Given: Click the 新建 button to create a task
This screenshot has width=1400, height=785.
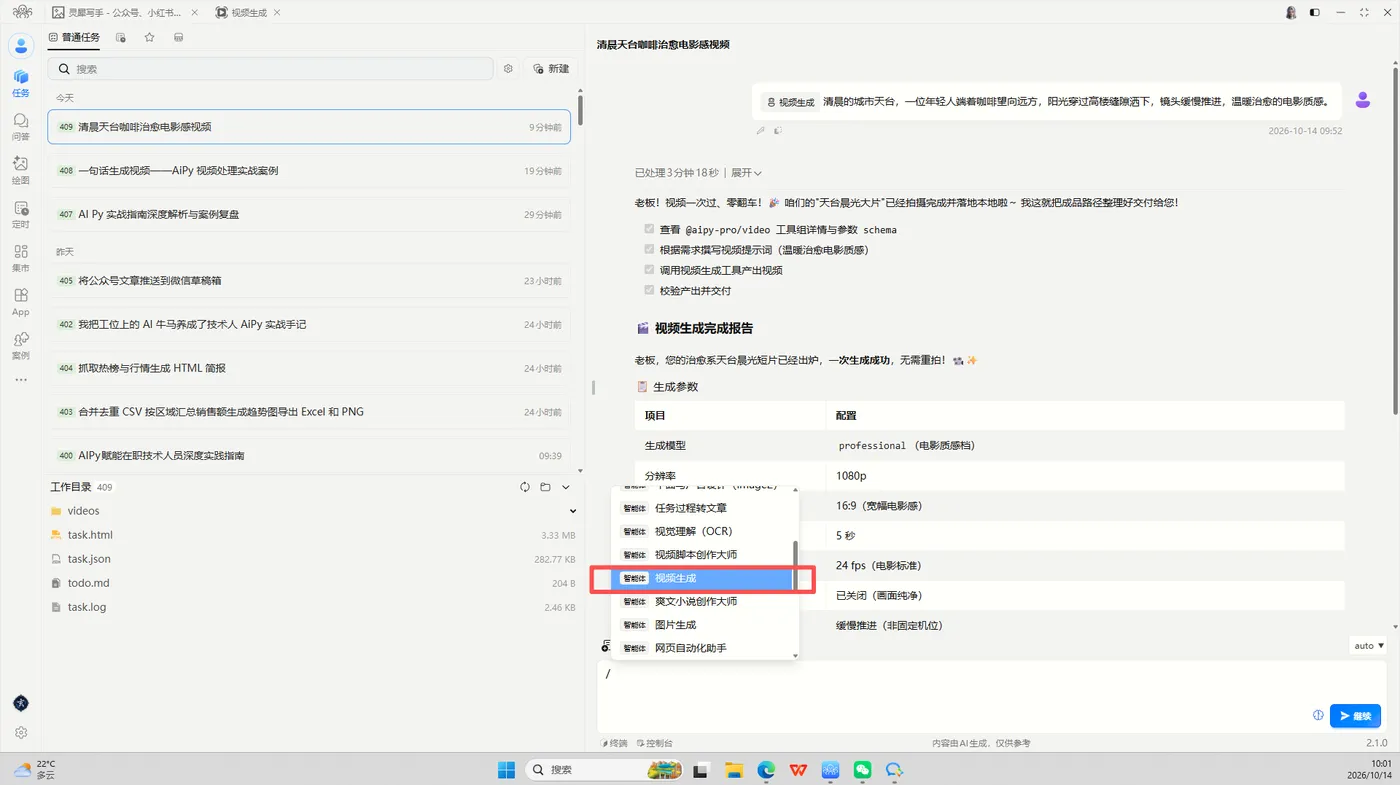Looking at the screenshot, I should point(551,69).
